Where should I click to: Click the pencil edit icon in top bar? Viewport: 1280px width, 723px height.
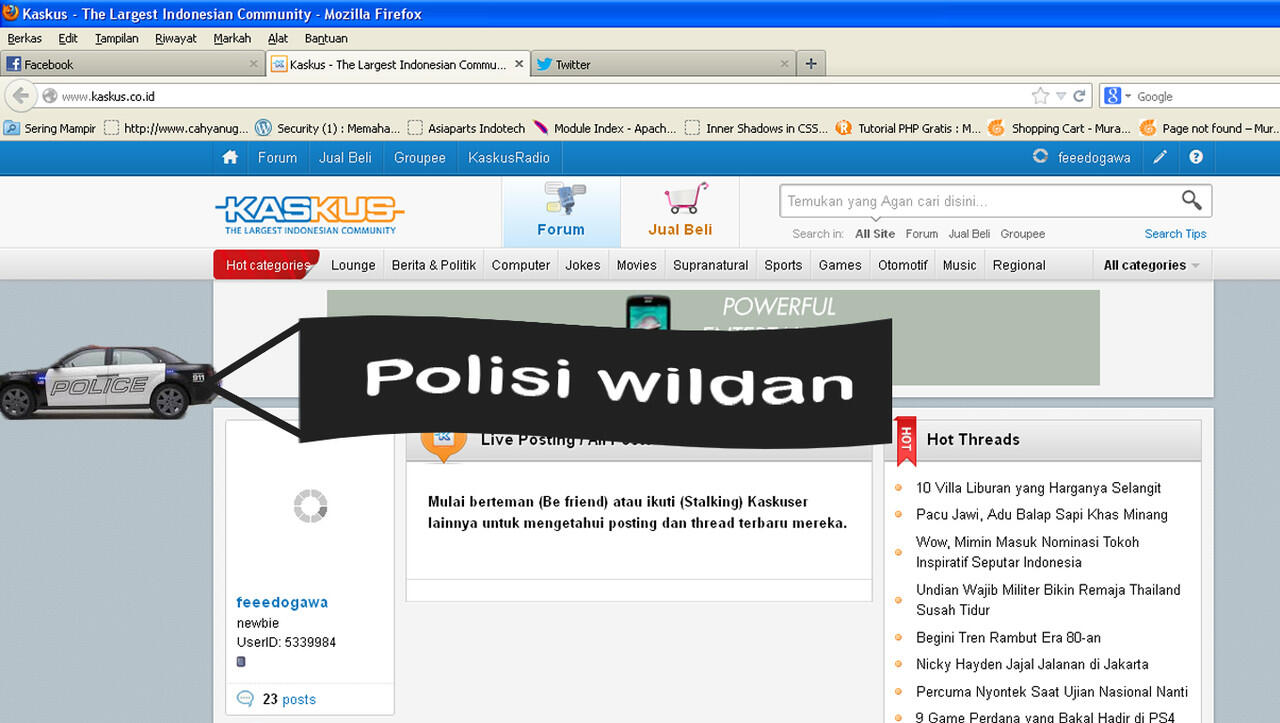(x=1160, y=158)
